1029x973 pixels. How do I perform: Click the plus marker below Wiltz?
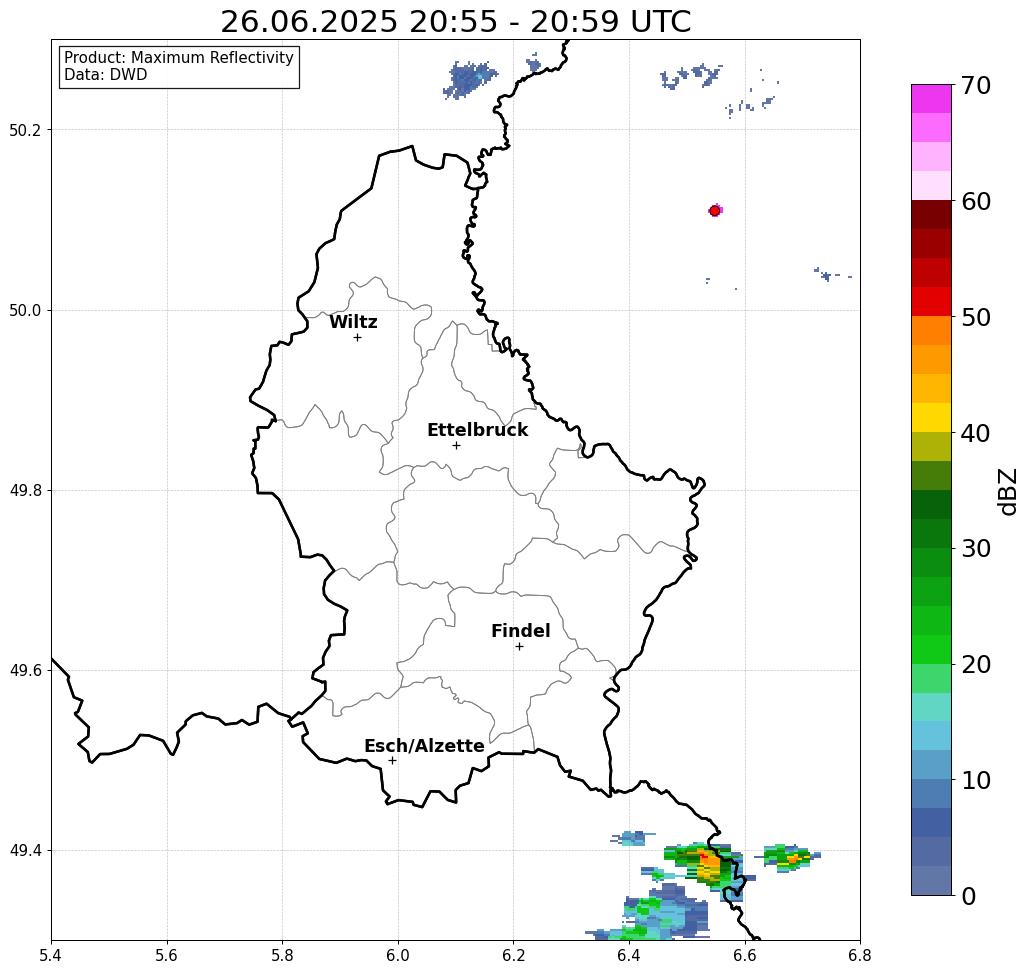pyautogui.click(x=357, y=337)
